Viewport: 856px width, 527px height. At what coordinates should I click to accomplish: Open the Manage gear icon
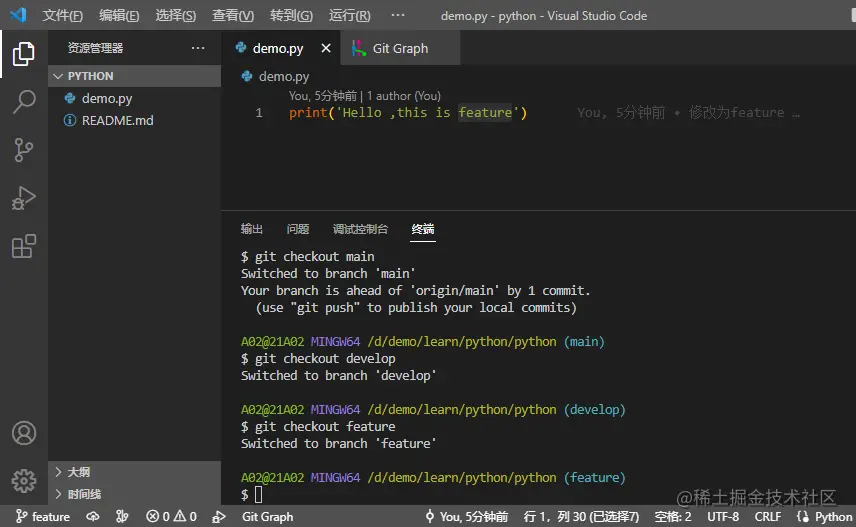pyautogui.click(x=23, y=481)
